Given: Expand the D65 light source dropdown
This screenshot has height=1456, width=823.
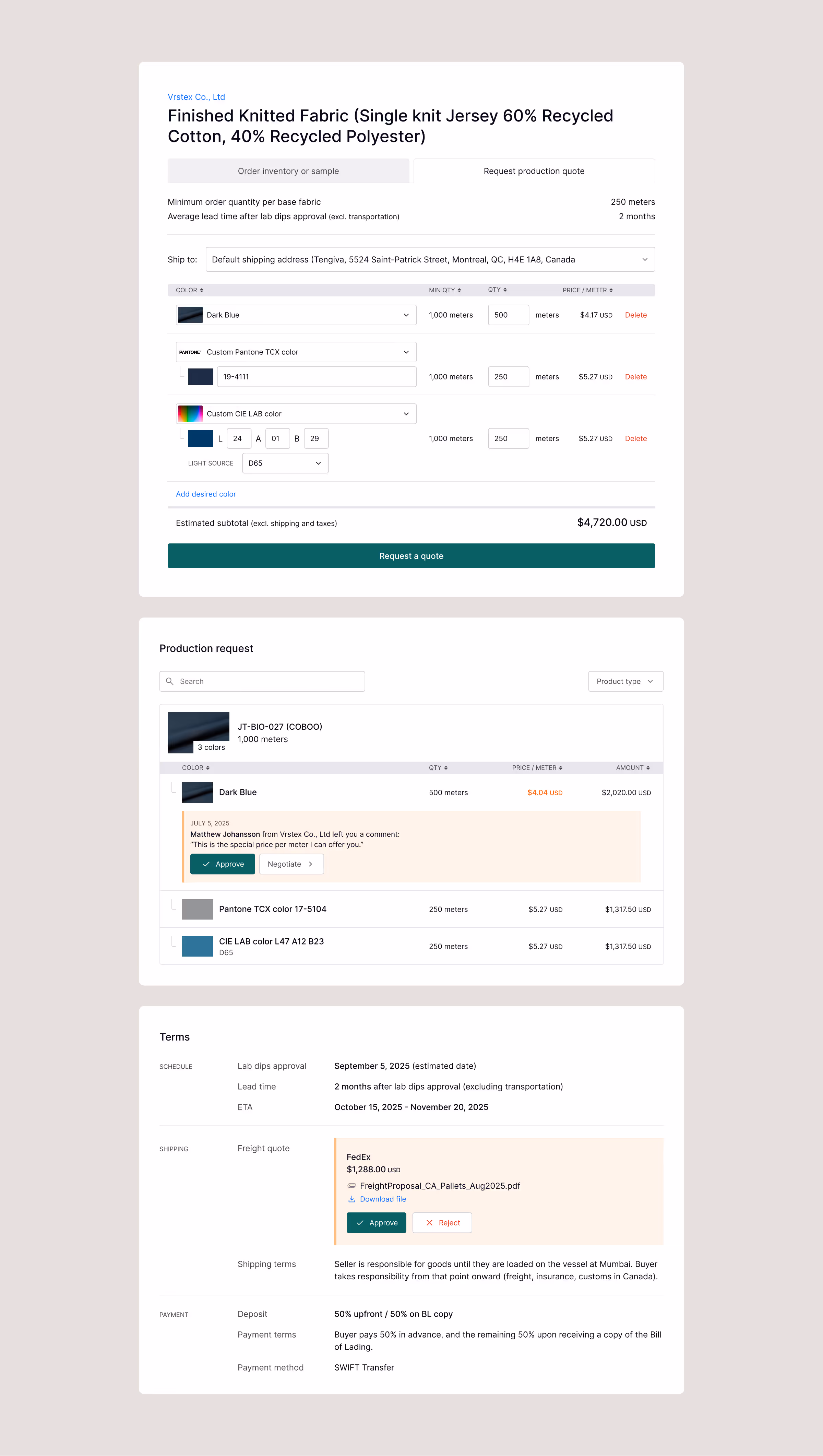Looking at the screenshot, I should [285, 463].
